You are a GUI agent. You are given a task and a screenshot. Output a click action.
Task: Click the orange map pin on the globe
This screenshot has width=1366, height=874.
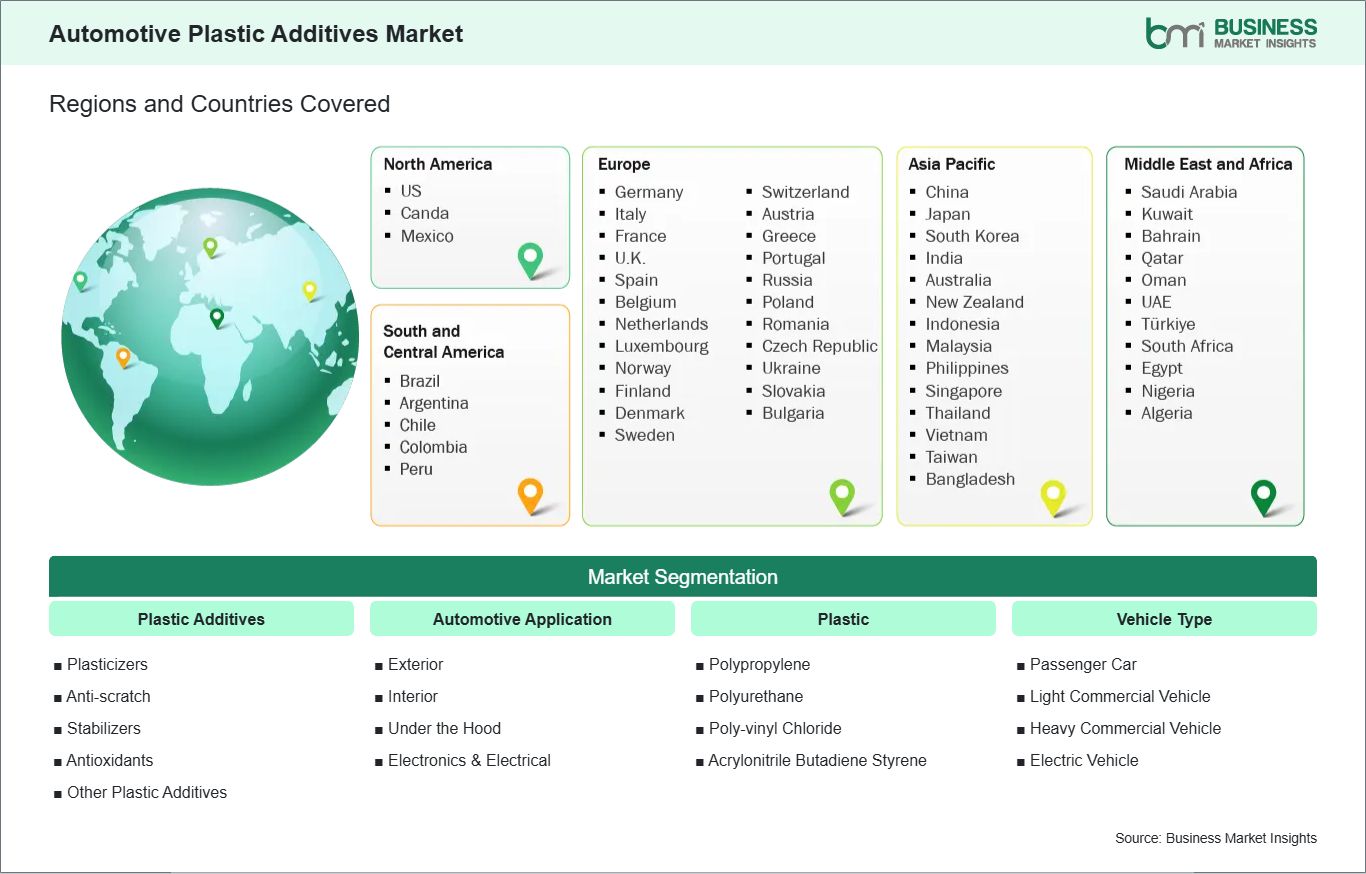tap(123, 355)
